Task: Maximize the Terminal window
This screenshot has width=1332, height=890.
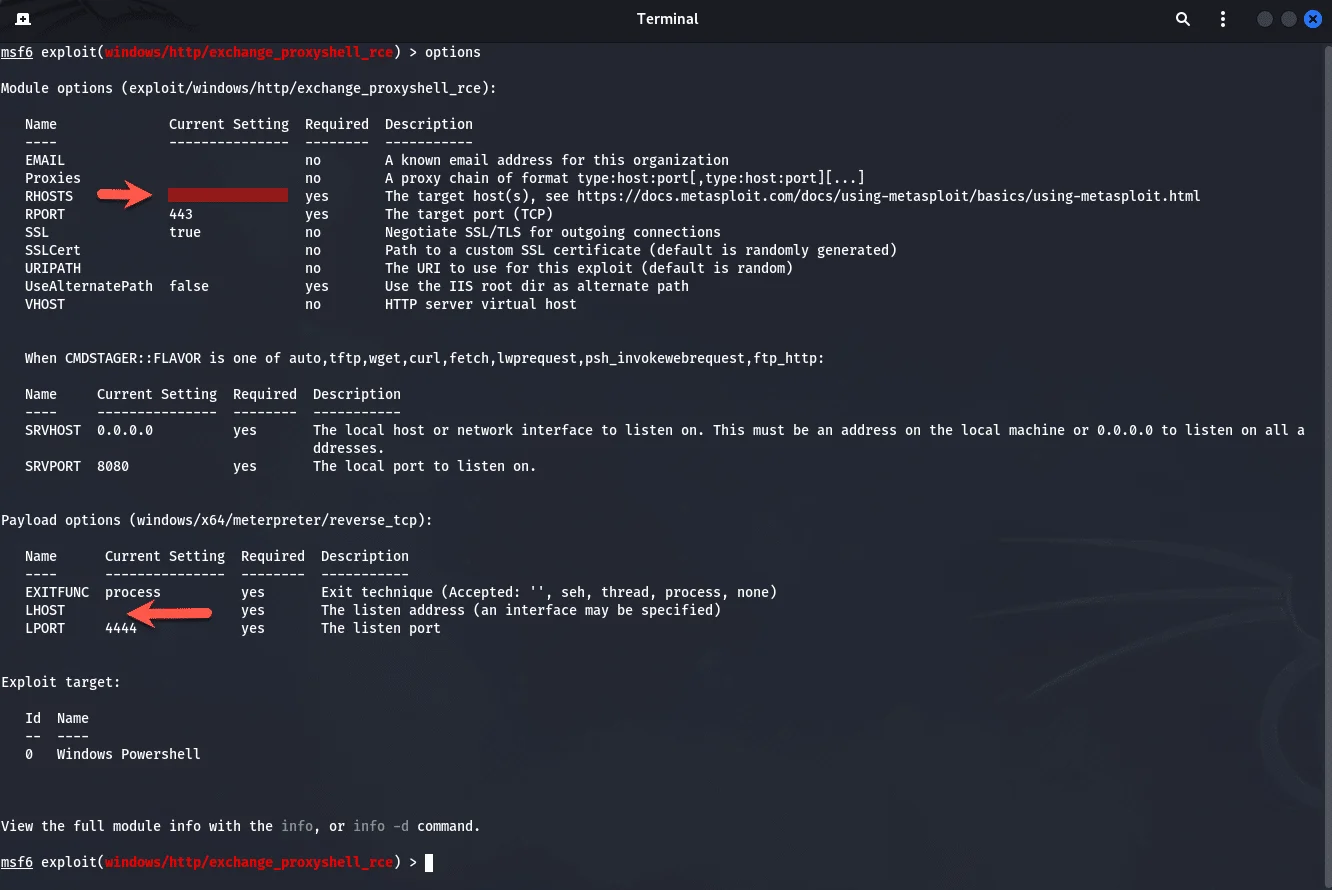Action: pos(1289,19)
